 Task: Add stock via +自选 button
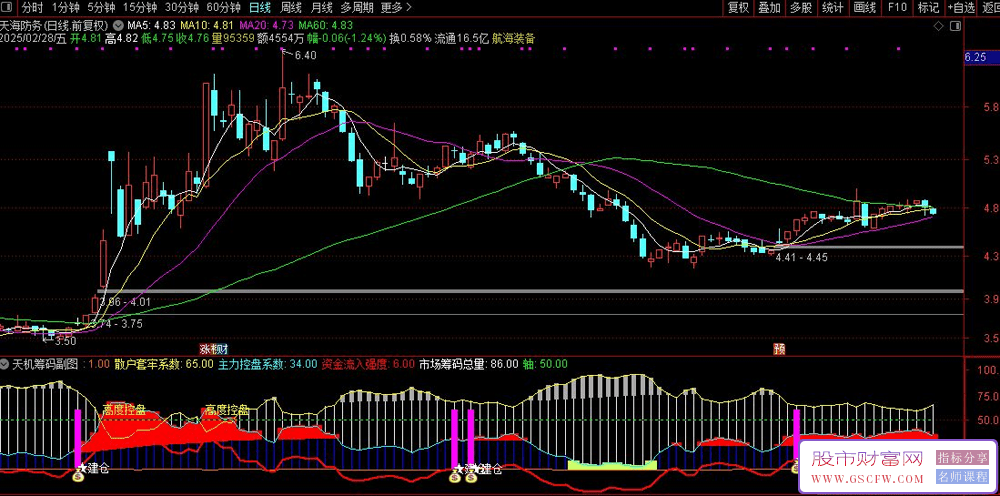click(x=962, y=8)
